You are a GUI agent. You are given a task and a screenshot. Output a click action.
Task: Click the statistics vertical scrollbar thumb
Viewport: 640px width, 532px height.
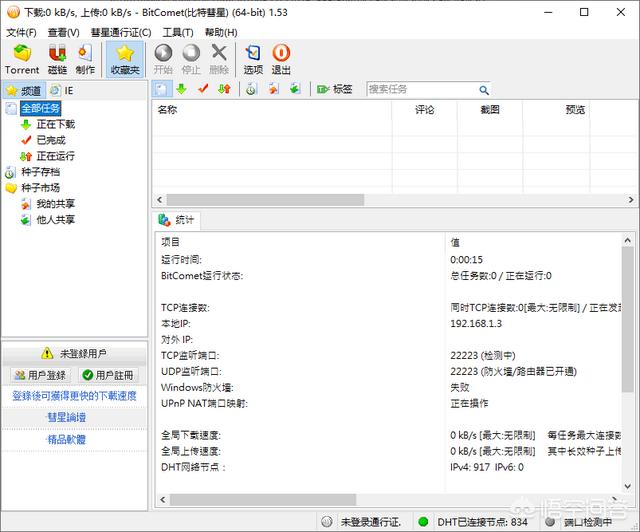point(628,319)
